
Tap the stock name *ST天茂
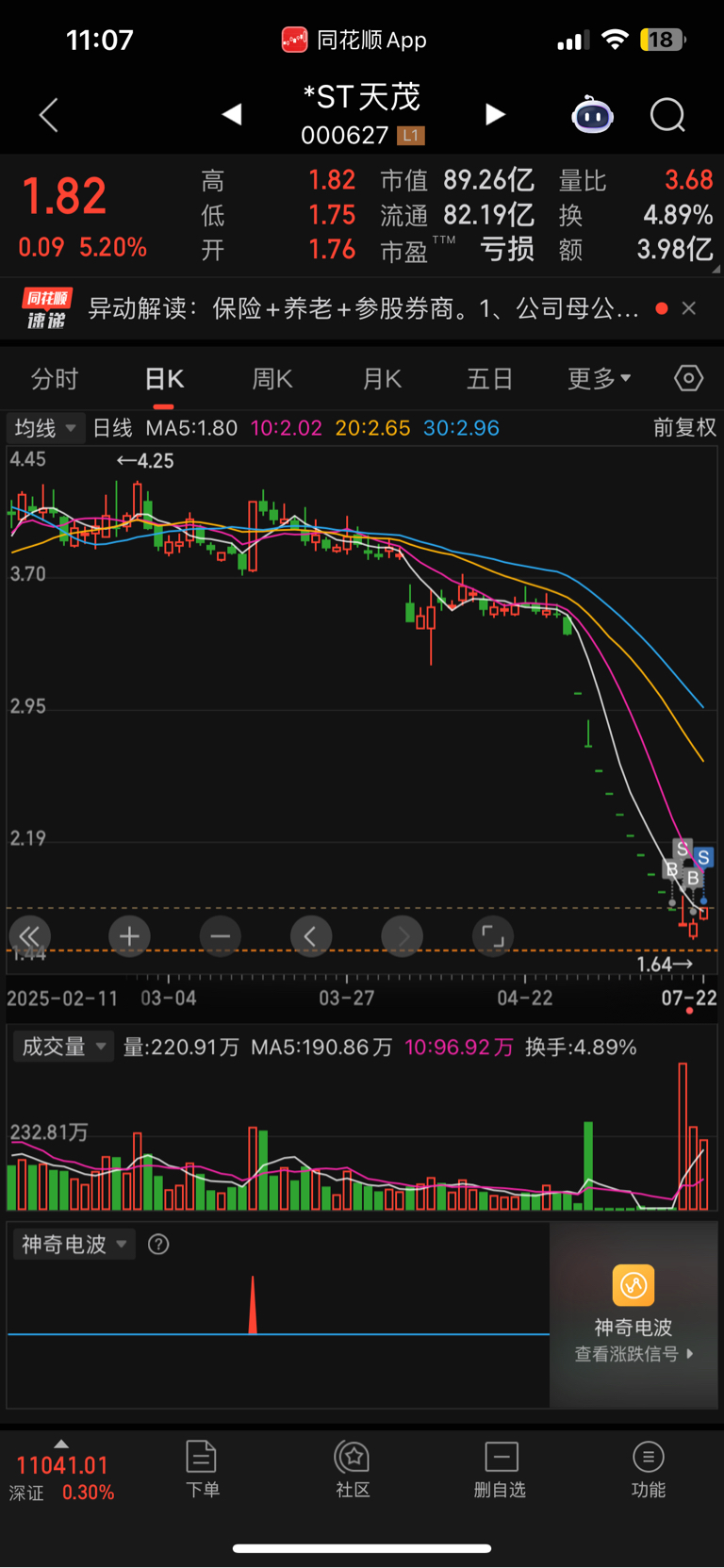[x=362, y=96]
